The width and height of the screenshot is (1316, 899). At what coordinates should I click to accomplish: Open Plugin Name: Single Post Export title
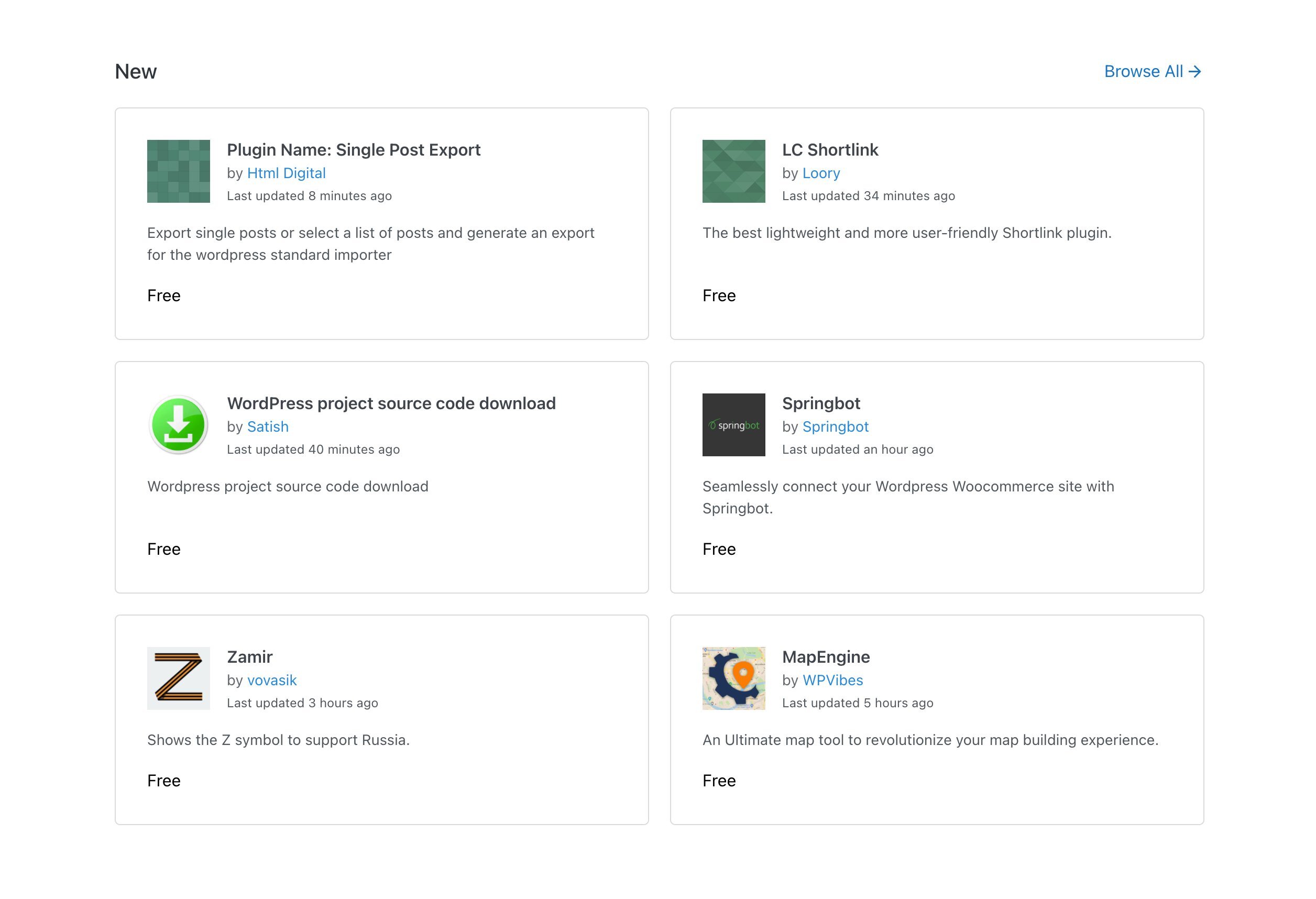353,149
